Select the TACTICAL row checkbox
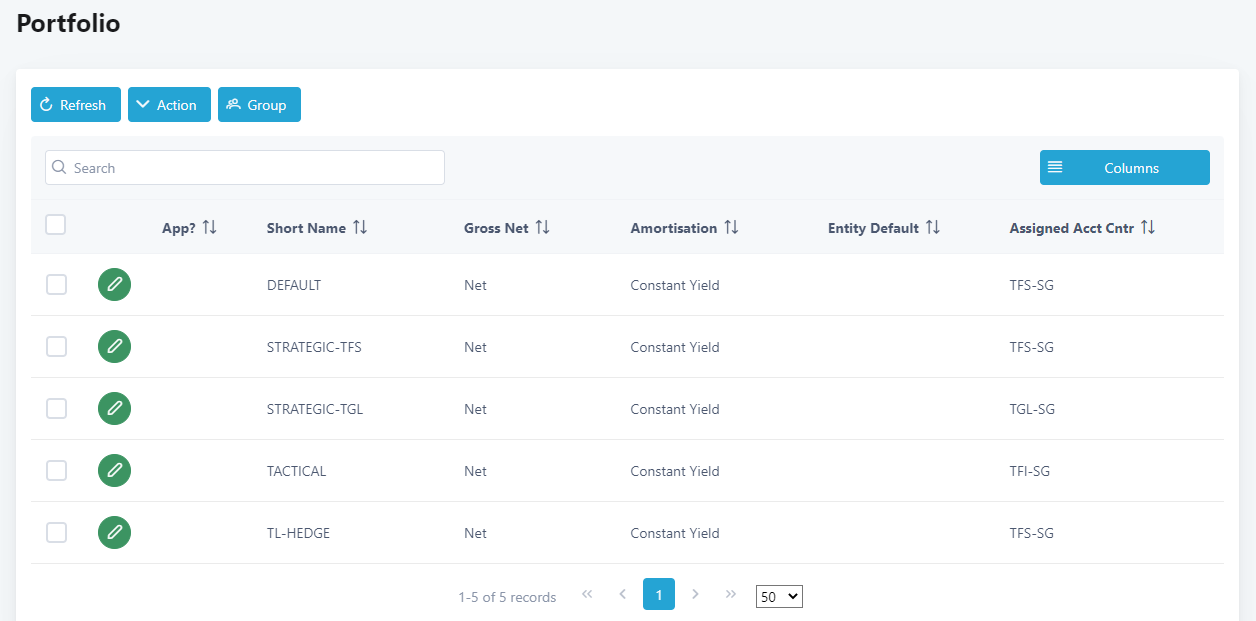The image size is (1256, 621). coord(57,471)
